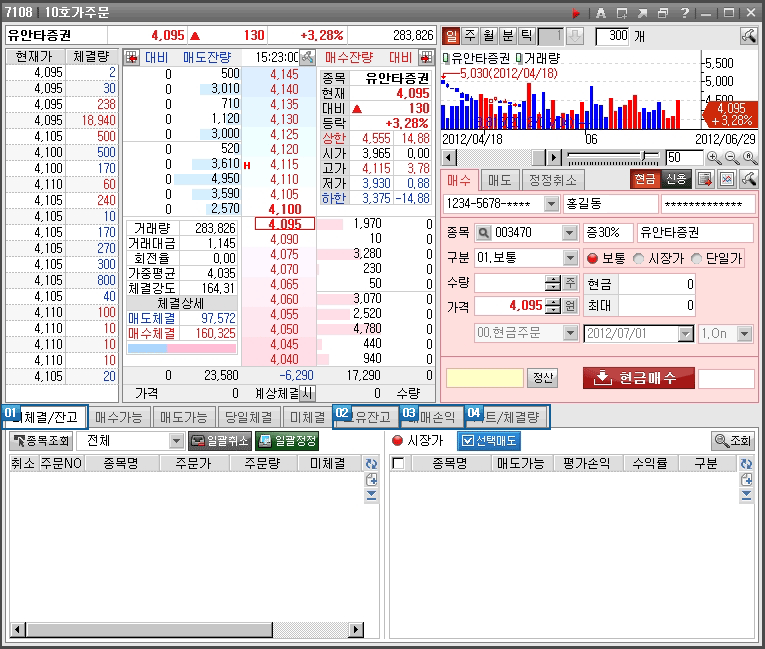Click the 일괄정정 button
Screen dimensions: 765x649
tap(287, 441)
